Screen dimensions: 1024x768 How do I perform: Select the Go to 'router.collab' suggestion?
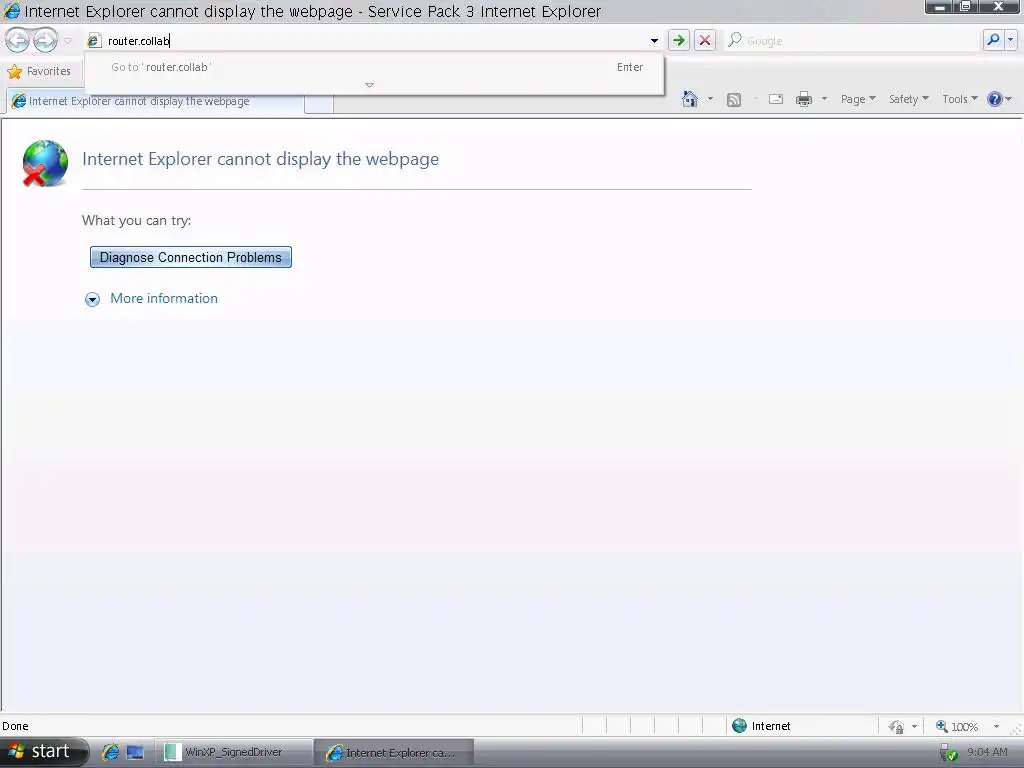374,67
